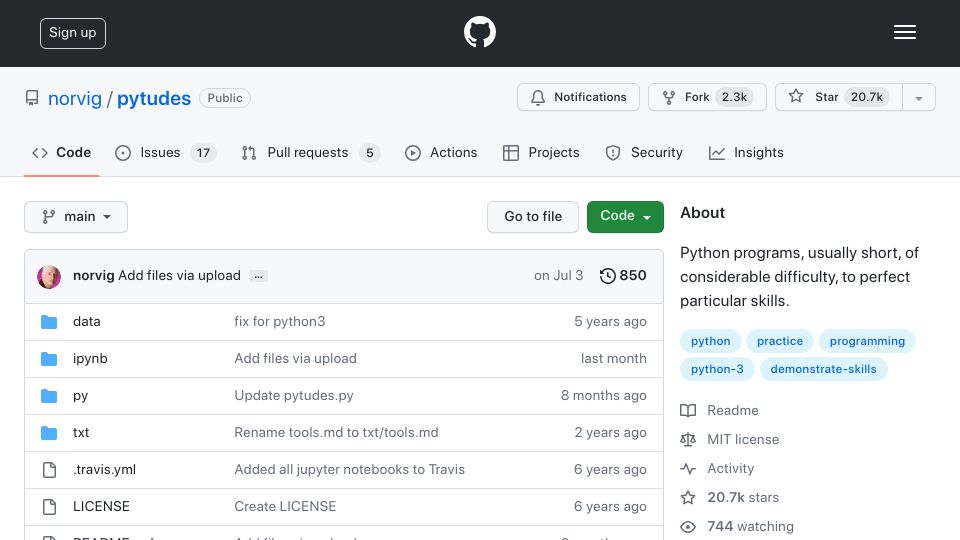Viewport: 960px width, 540px height.
Task: Open the pytudes repository link
Action: [154, 98]
